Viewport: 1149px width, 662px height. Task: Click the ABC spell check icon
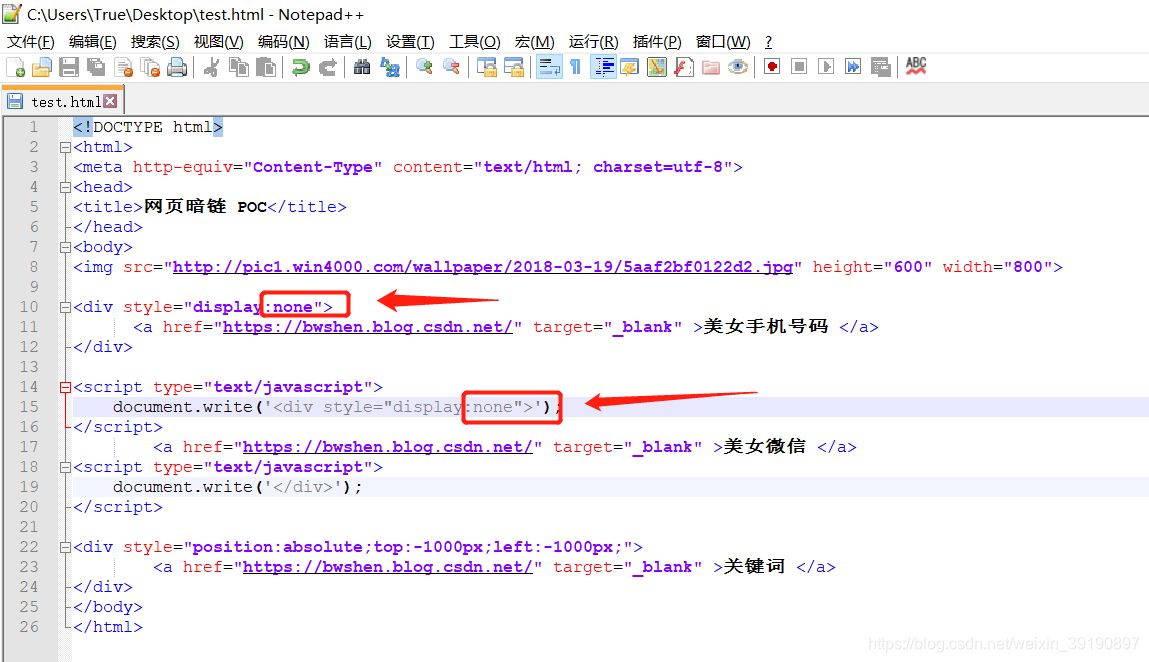tap(916, 67)
